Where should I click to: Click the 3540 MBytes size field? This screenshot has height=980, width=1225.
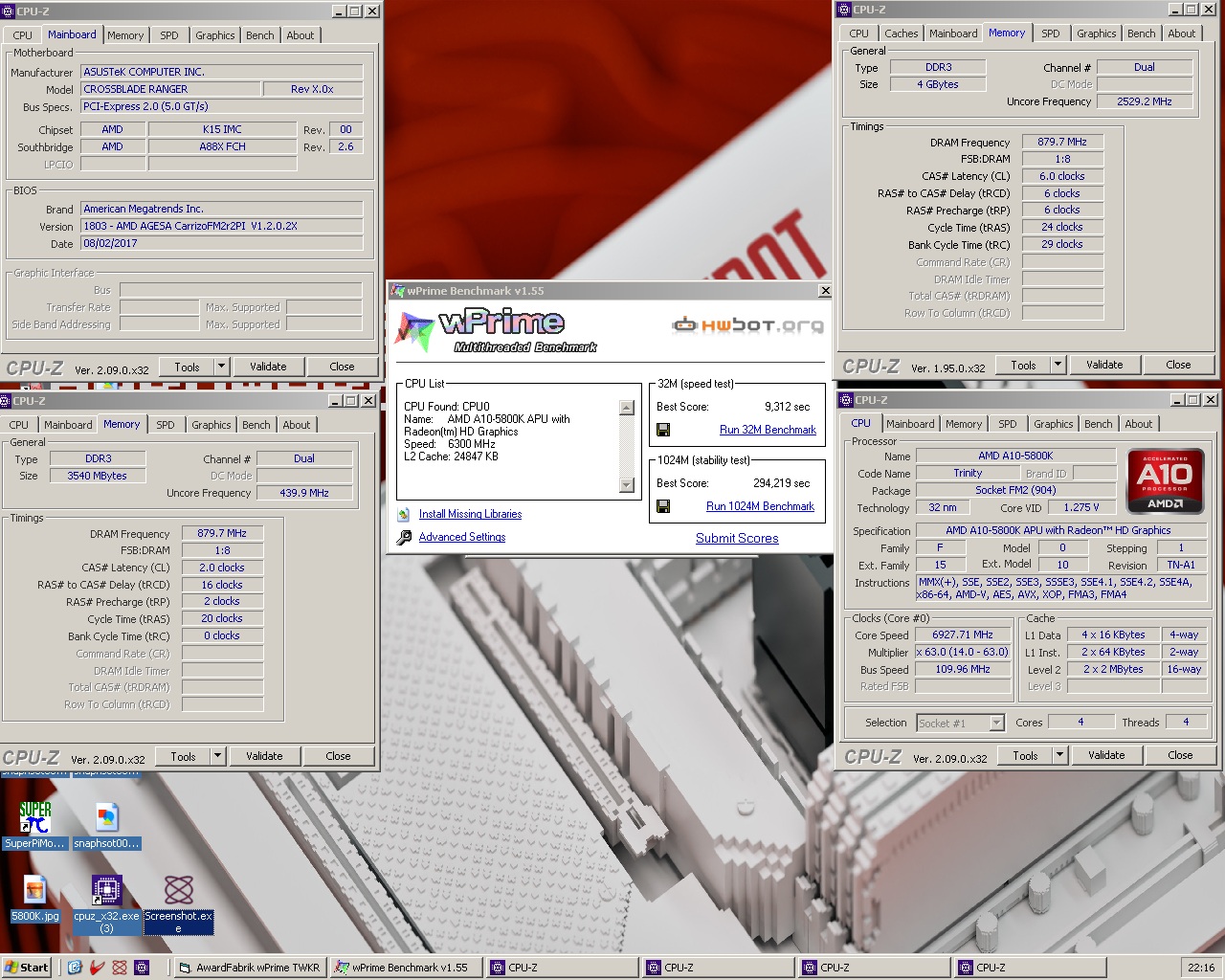[x=98, y=476]
